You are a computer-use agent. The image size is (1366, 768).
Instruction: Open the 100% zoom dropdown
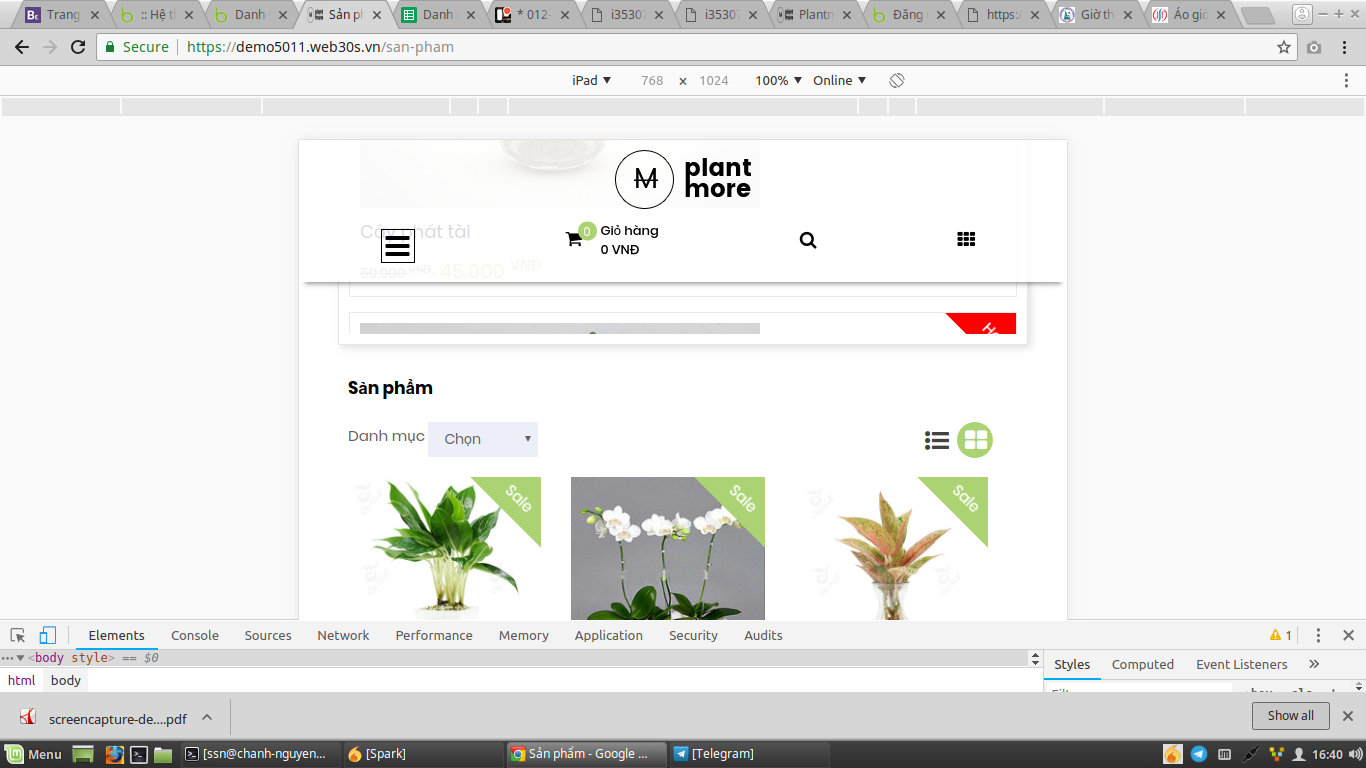[x=778, y=80]
